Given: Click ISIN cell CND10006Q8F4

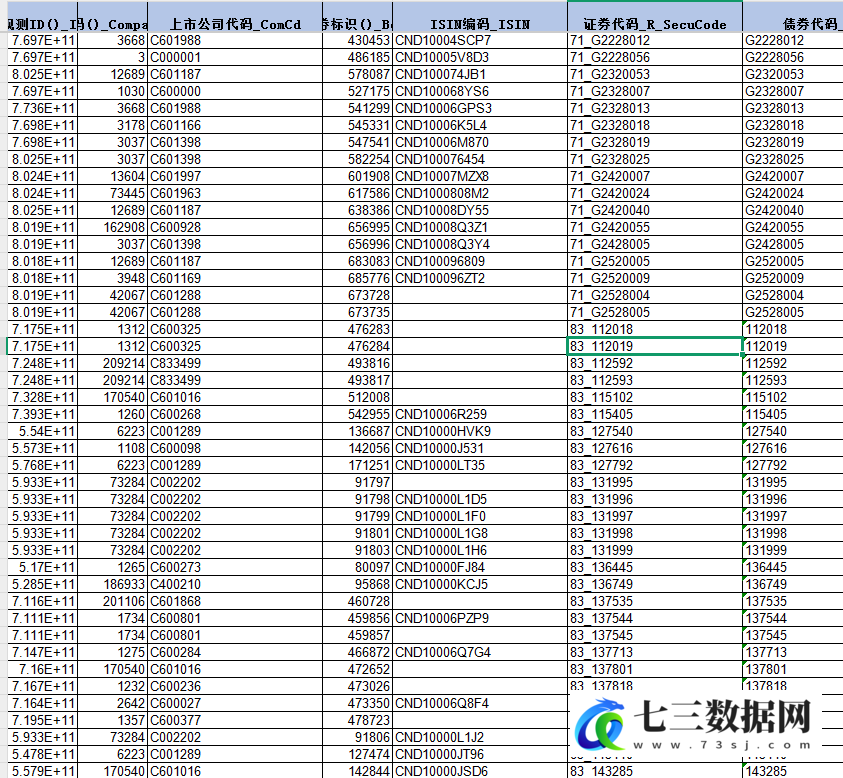Looking at the screenshot, I should (x=480, y=703).
